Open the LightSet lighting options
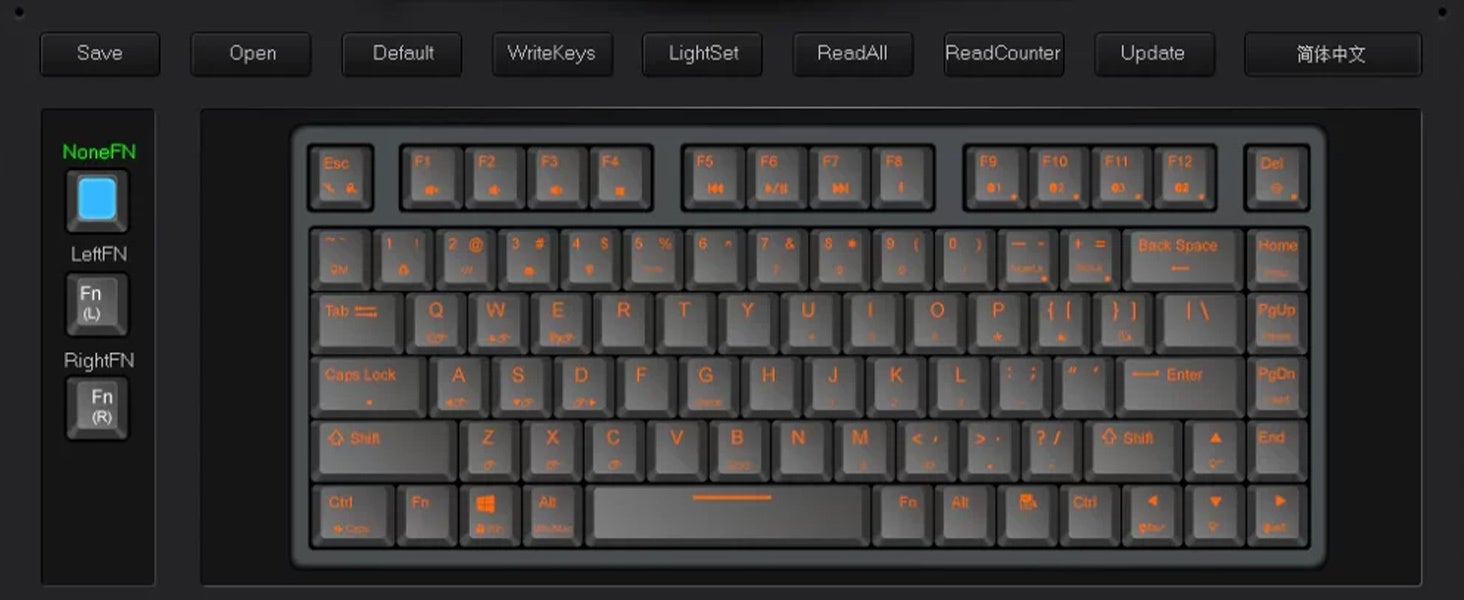 click(703, 54)
